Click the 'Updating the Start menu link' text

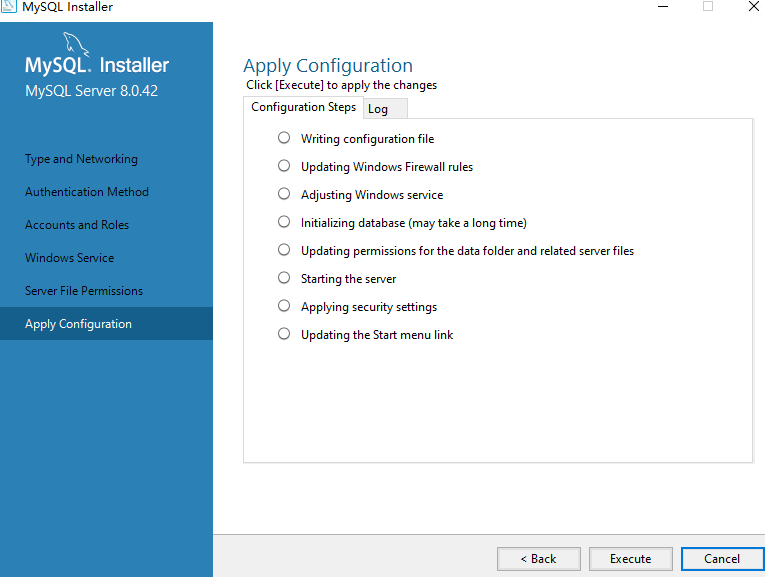click(x=377, y=335)
